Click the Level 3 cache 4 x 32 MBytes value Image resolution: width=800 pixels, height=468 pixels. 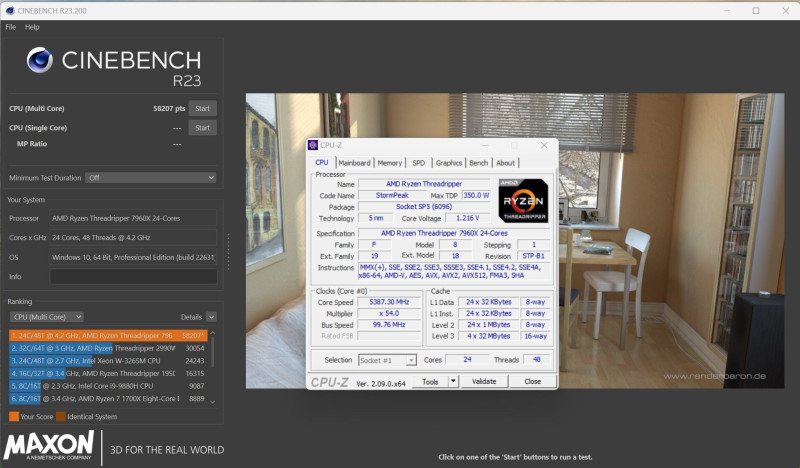click(488, 336)
